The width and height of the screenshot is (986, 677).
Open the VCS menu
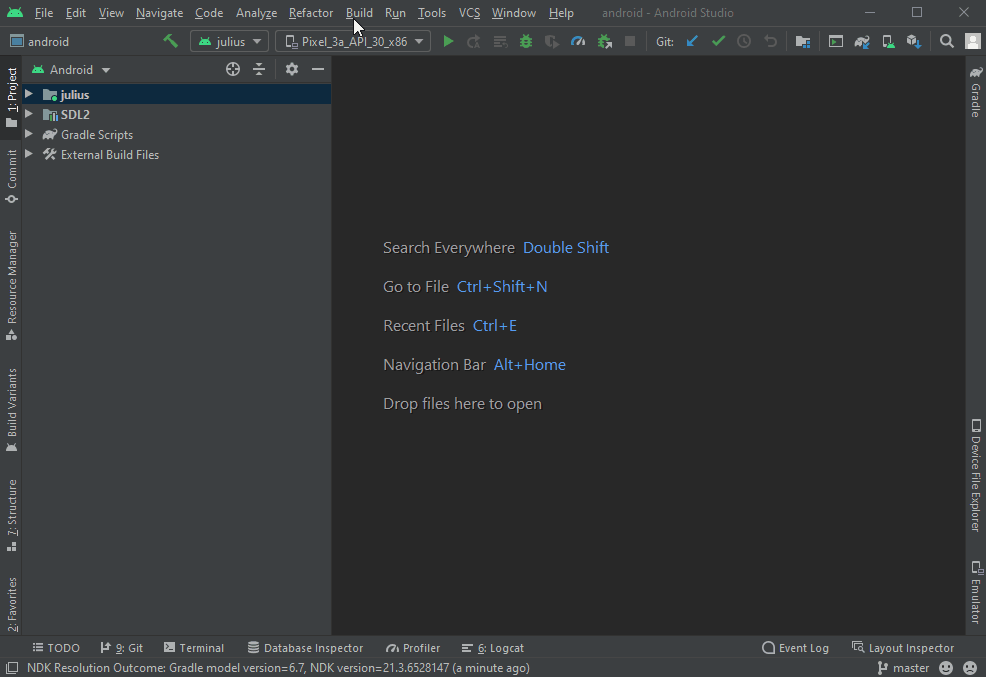coord(469,13)
